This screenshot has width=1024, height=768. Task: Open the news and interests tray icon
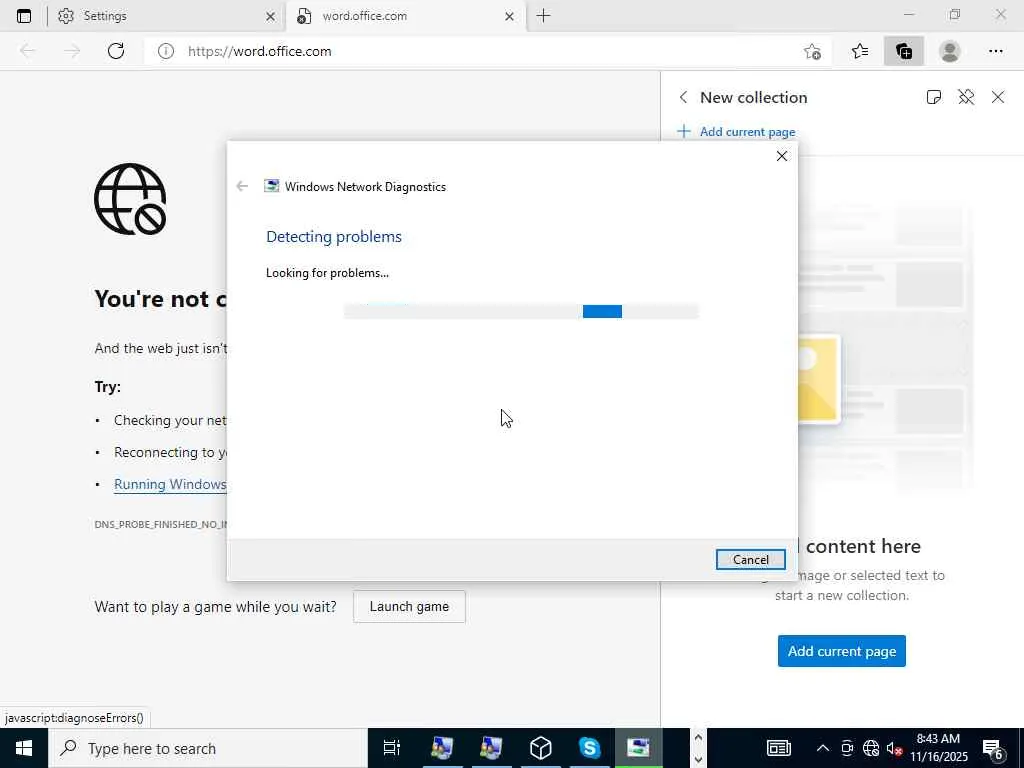coord(778,748)
